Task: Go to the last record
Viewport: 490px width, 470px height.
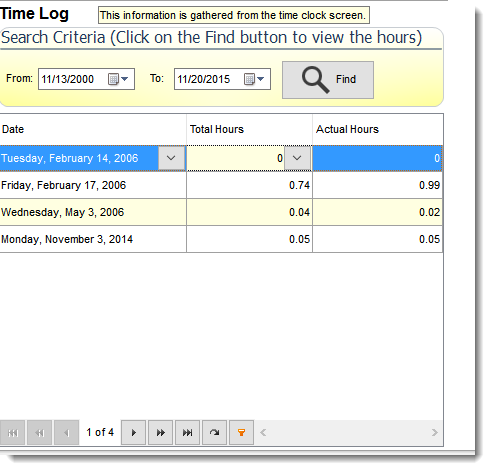Action: click(x=187, y=433)
